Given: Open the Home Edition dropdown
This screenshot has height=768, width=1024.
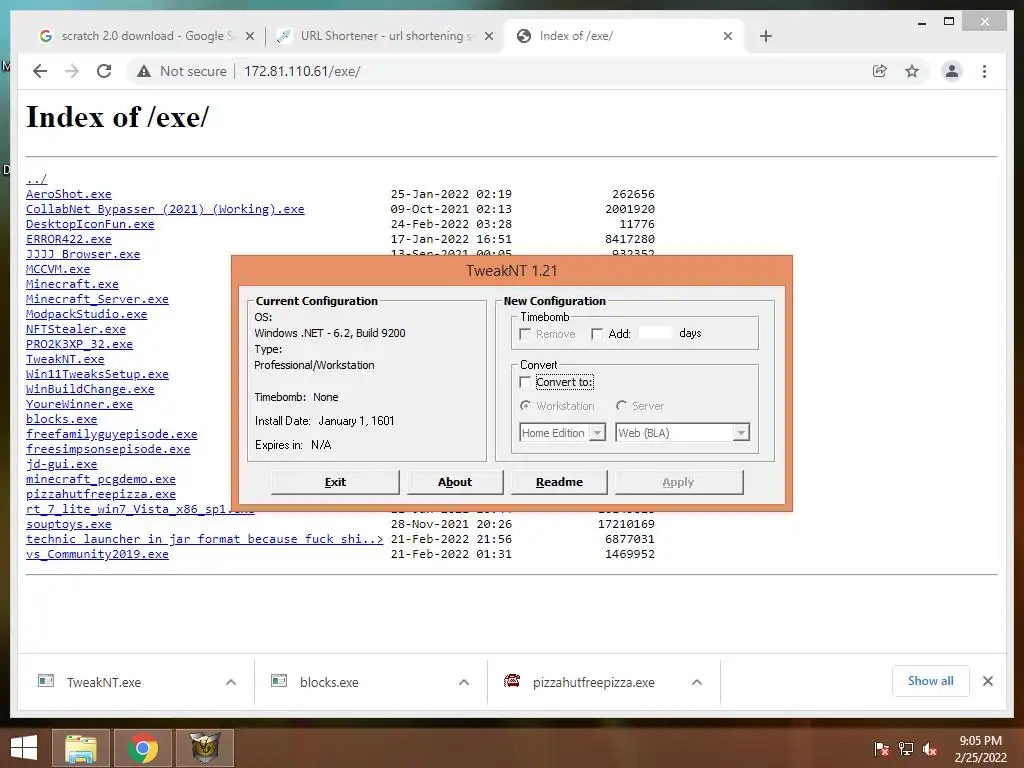Looking at the screenshot, I should 563,432.
